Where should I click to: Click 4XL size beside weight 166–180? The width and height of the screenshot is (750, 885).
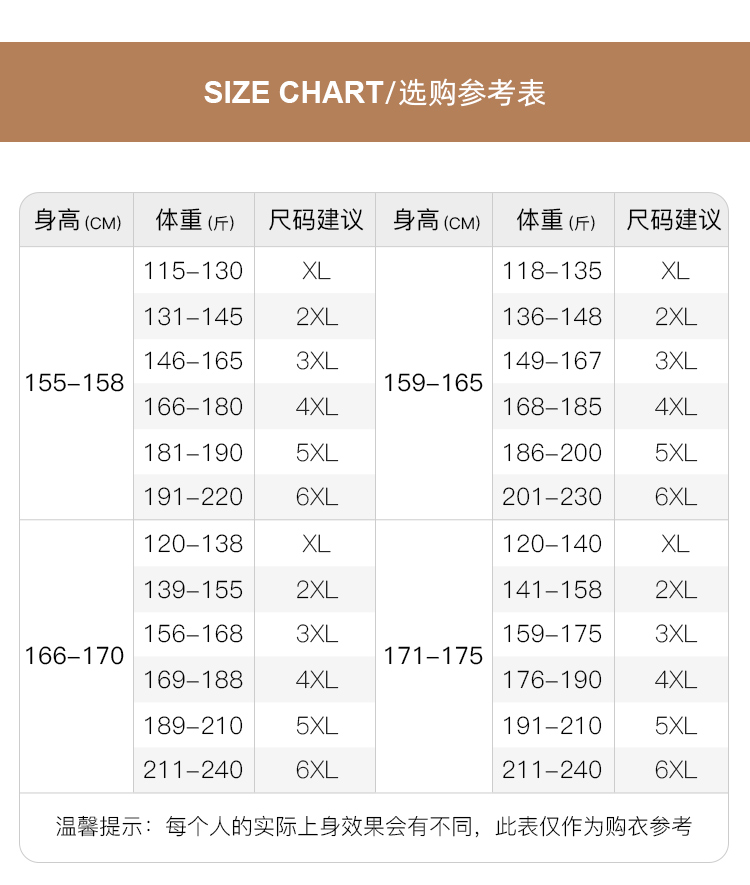pyautogui.click(x=316, y=407)
